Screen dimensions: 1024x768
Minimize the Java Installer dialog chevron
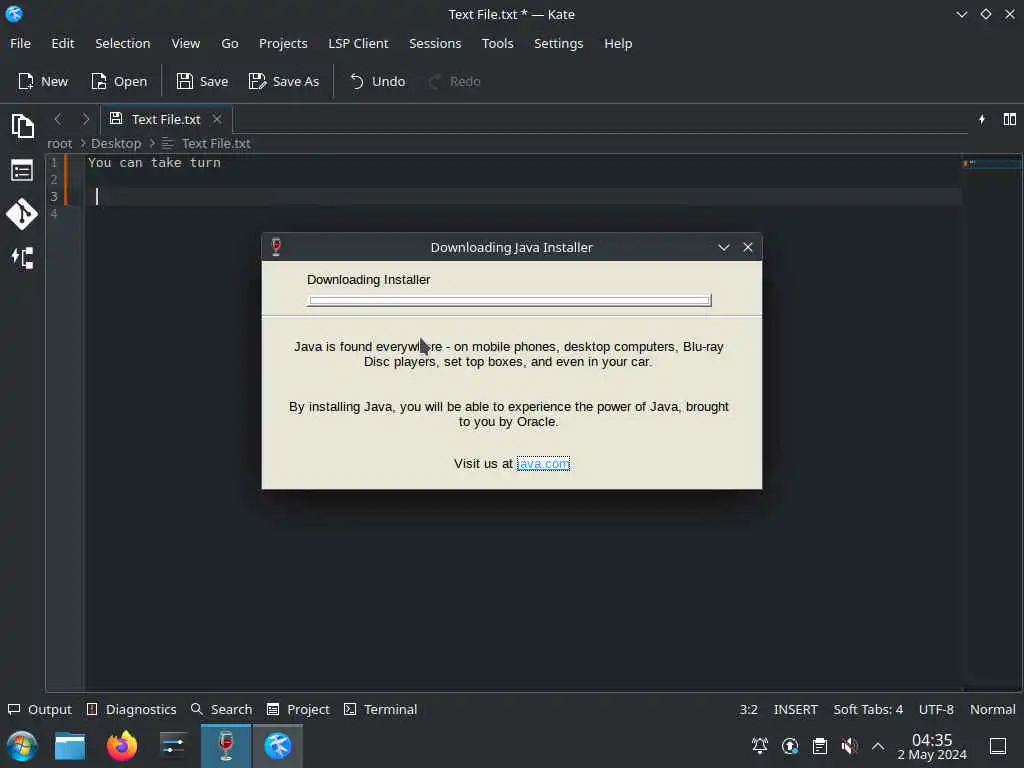tap(724, 247)
